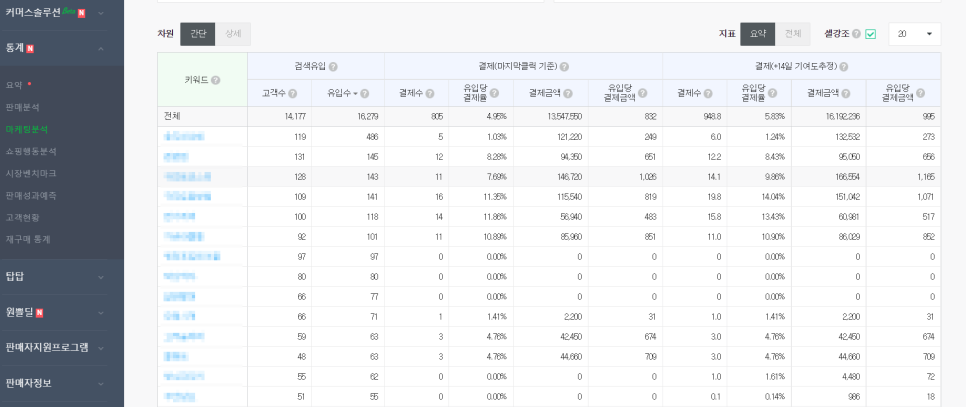Click help icon next to 고객수 column
This screenshot has height=407, width=966.
pos(293,94)
